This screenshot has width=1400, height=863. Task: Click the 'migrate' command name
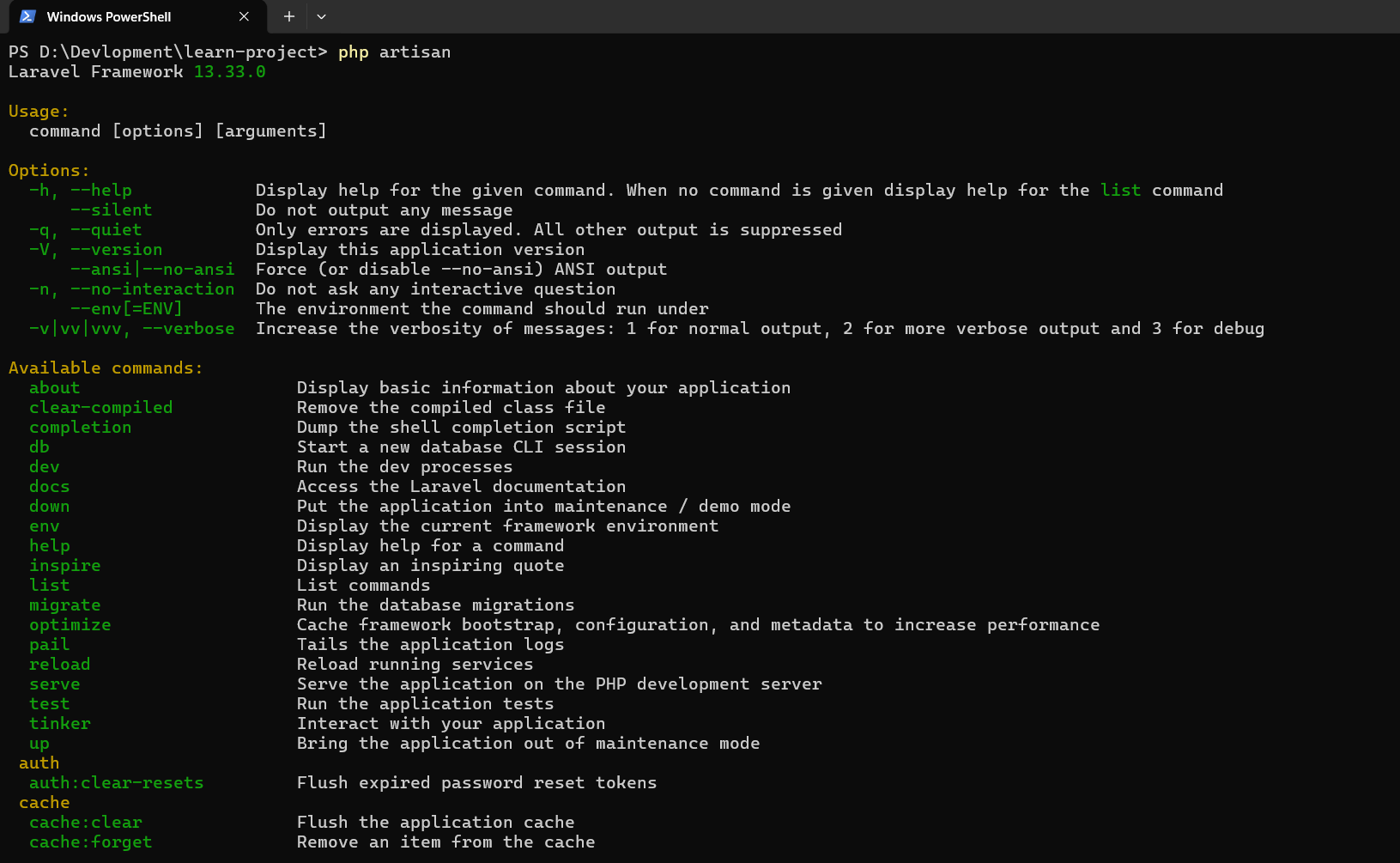tap(65, 605)
